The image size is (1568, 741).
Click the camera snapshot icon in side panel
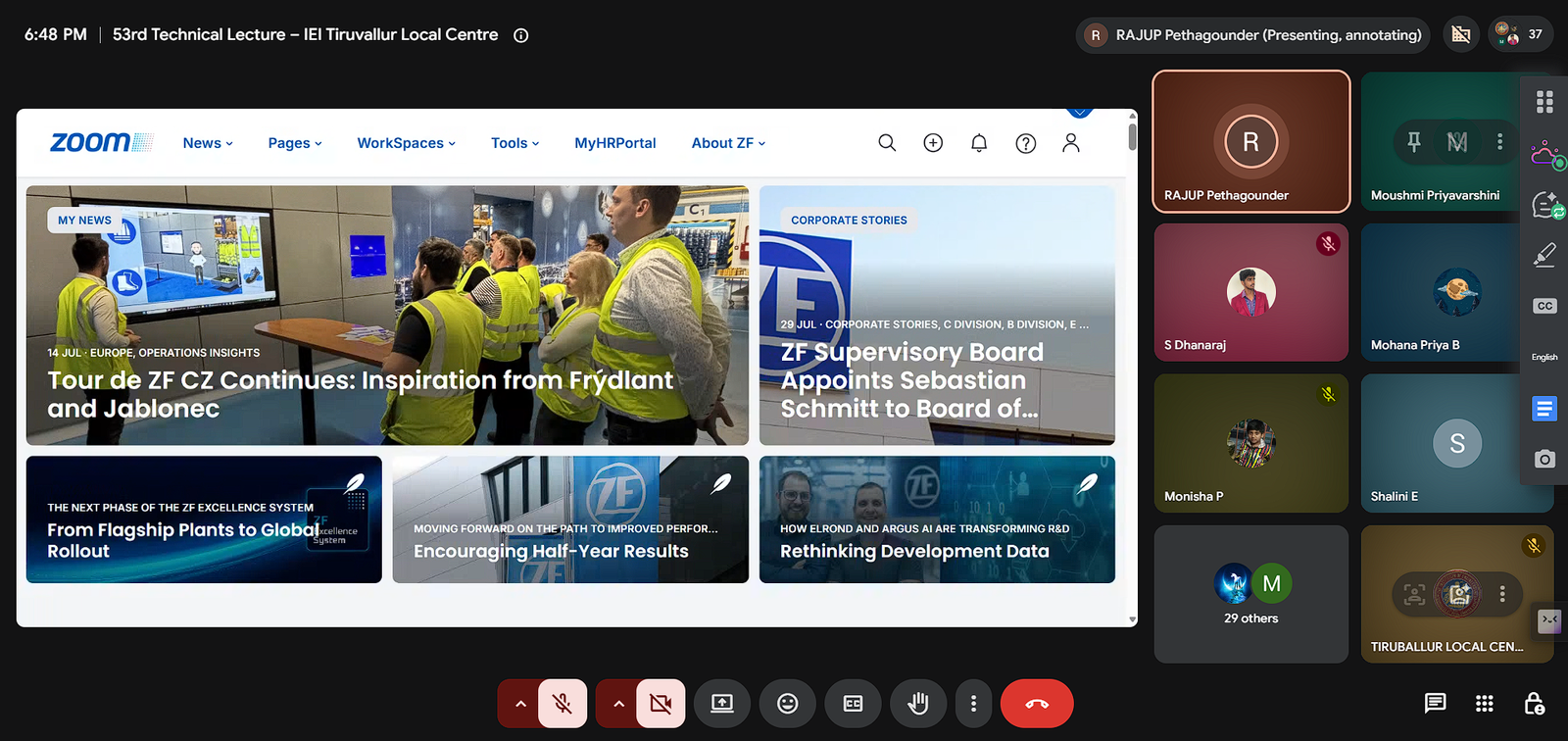[1544, 459]
